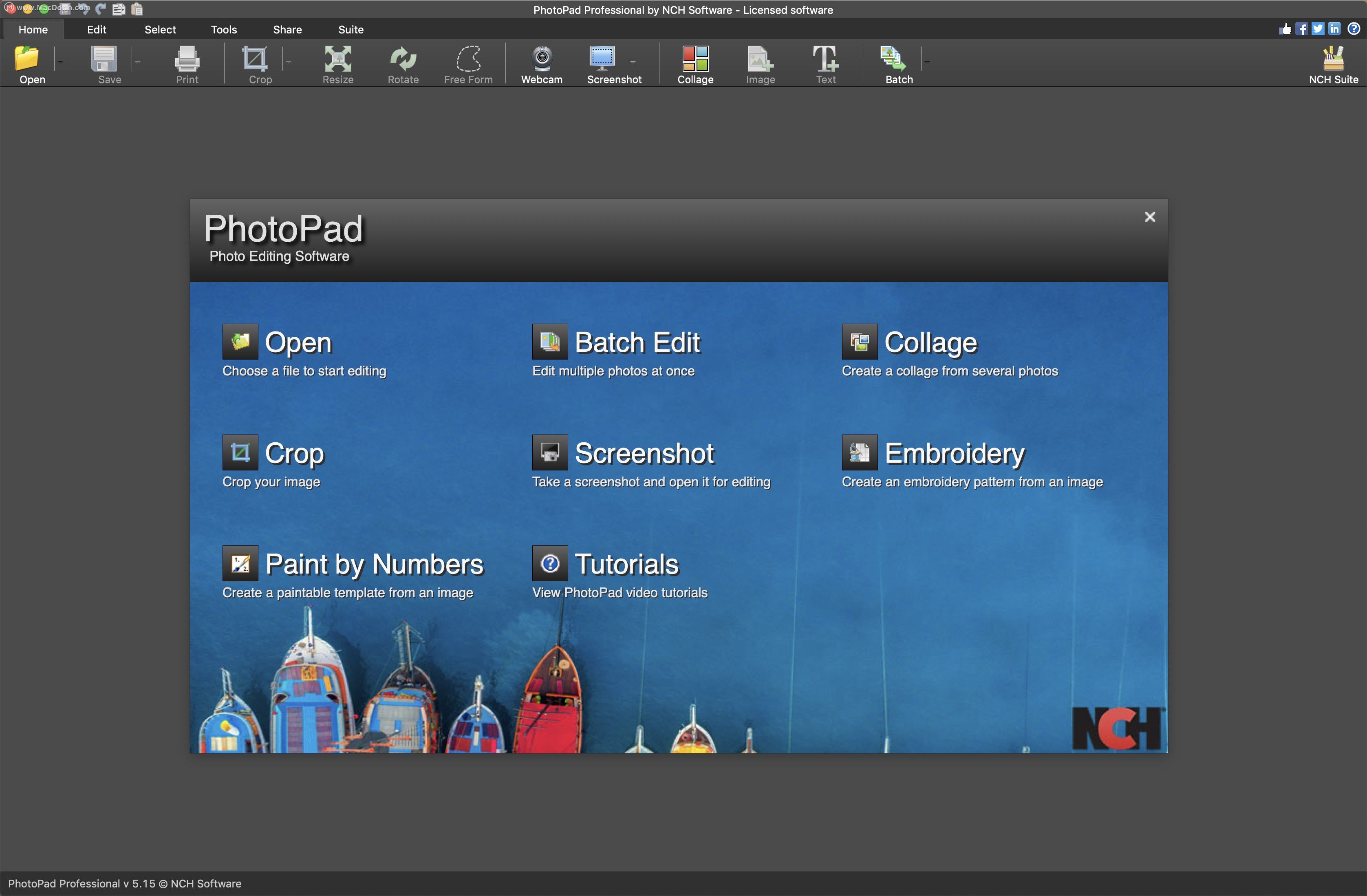Switch to the Tools tab
This screenshot has height=896, width=1367.
click(x=224, y=29)
